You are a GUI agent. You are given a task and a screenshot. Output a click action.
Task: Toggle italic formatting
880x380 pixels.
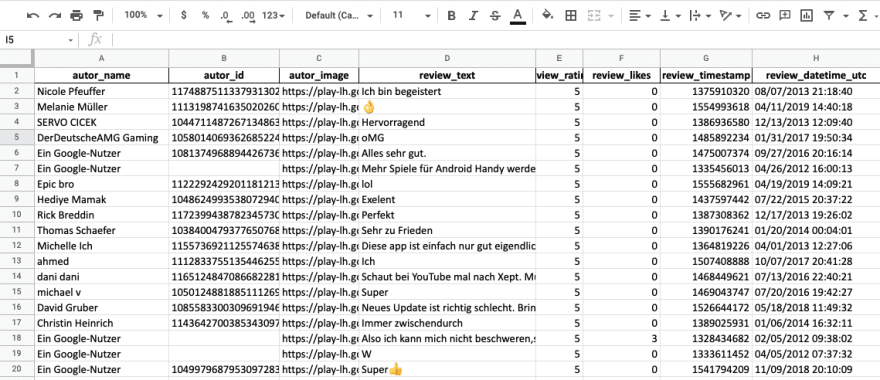473,16
